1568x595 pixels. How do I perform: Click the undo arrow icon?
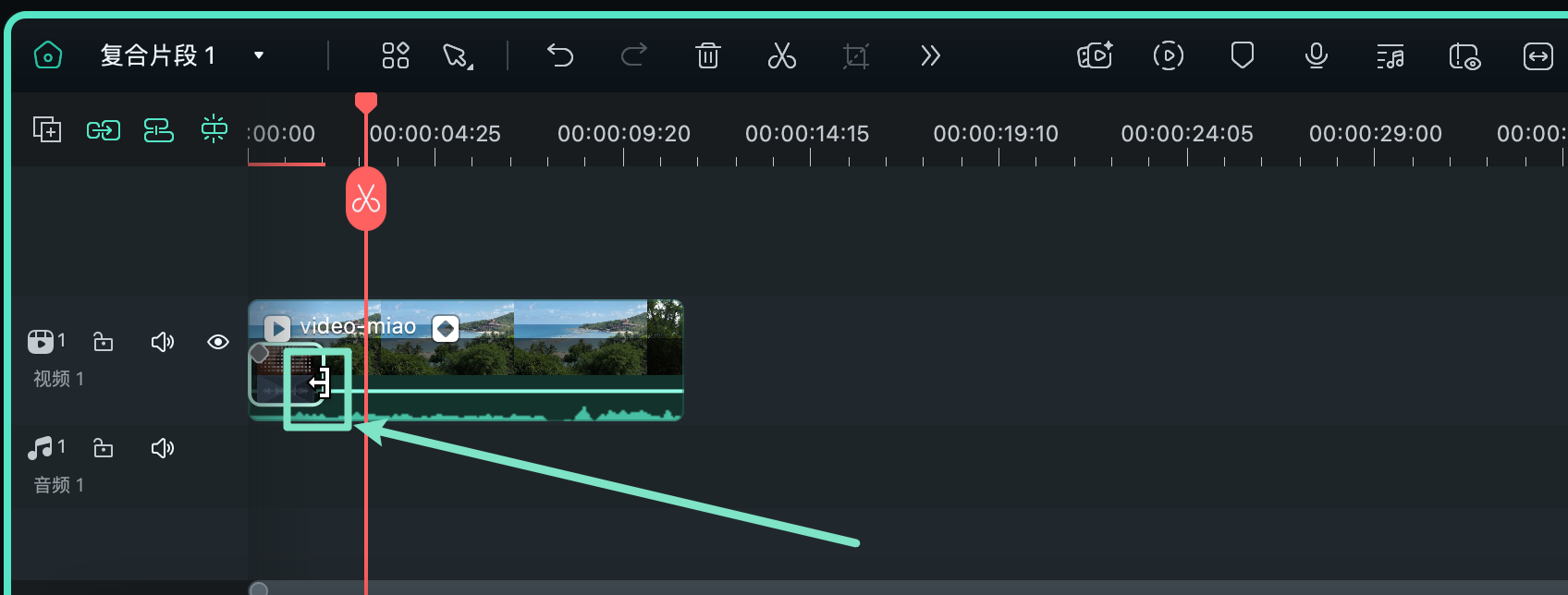560,55
